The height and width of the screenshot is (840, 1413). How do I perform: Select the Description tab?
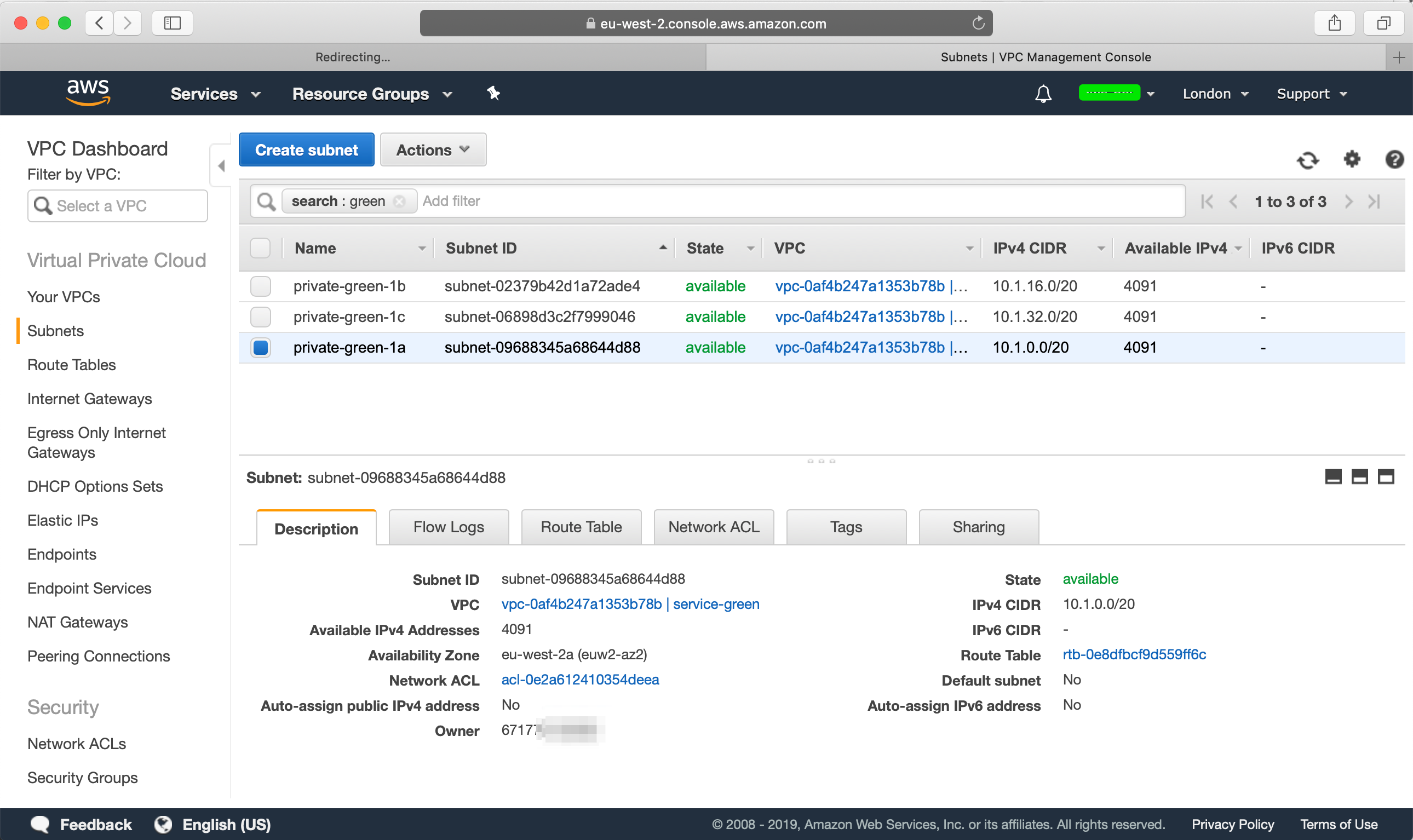316,528
